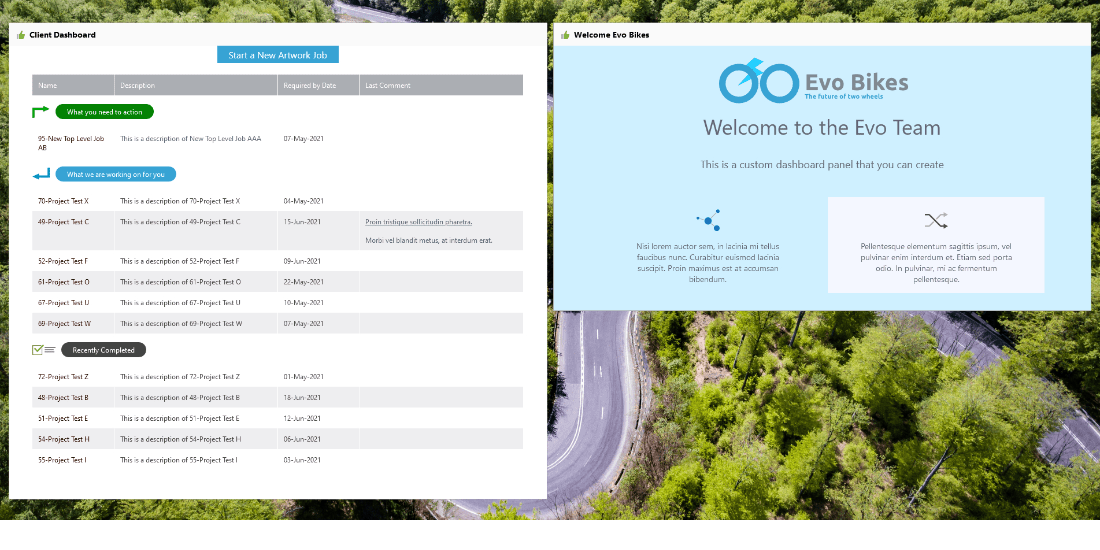1100x550 pixels.
Task: Open 67-Project Test U row
Action: [x=277, y=302]
